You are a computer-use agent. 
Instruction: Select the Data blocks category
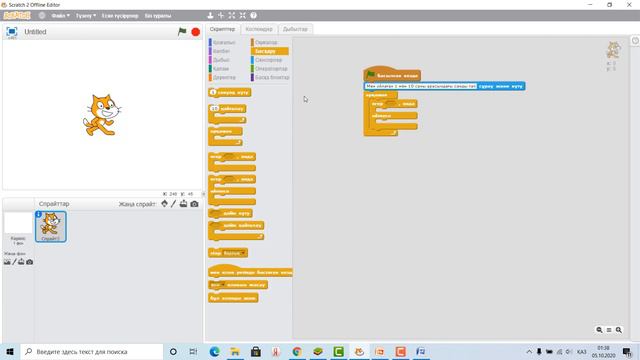click(x=224, y=77)
